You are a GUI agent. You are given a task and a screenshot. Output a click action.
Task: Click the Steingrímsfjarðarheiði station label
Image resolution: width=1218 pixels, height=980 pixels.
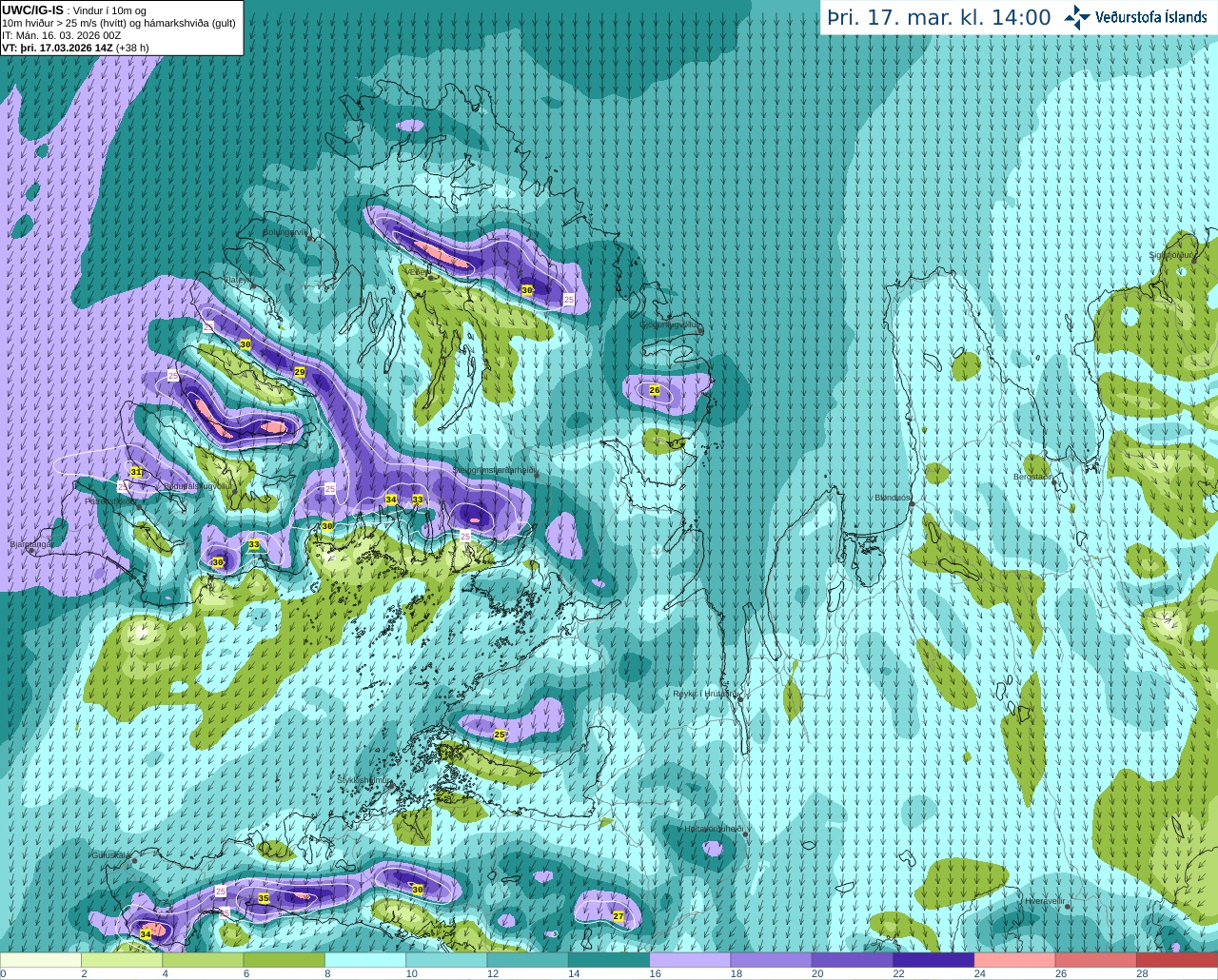pyautogui.click(x=495, y=470)
